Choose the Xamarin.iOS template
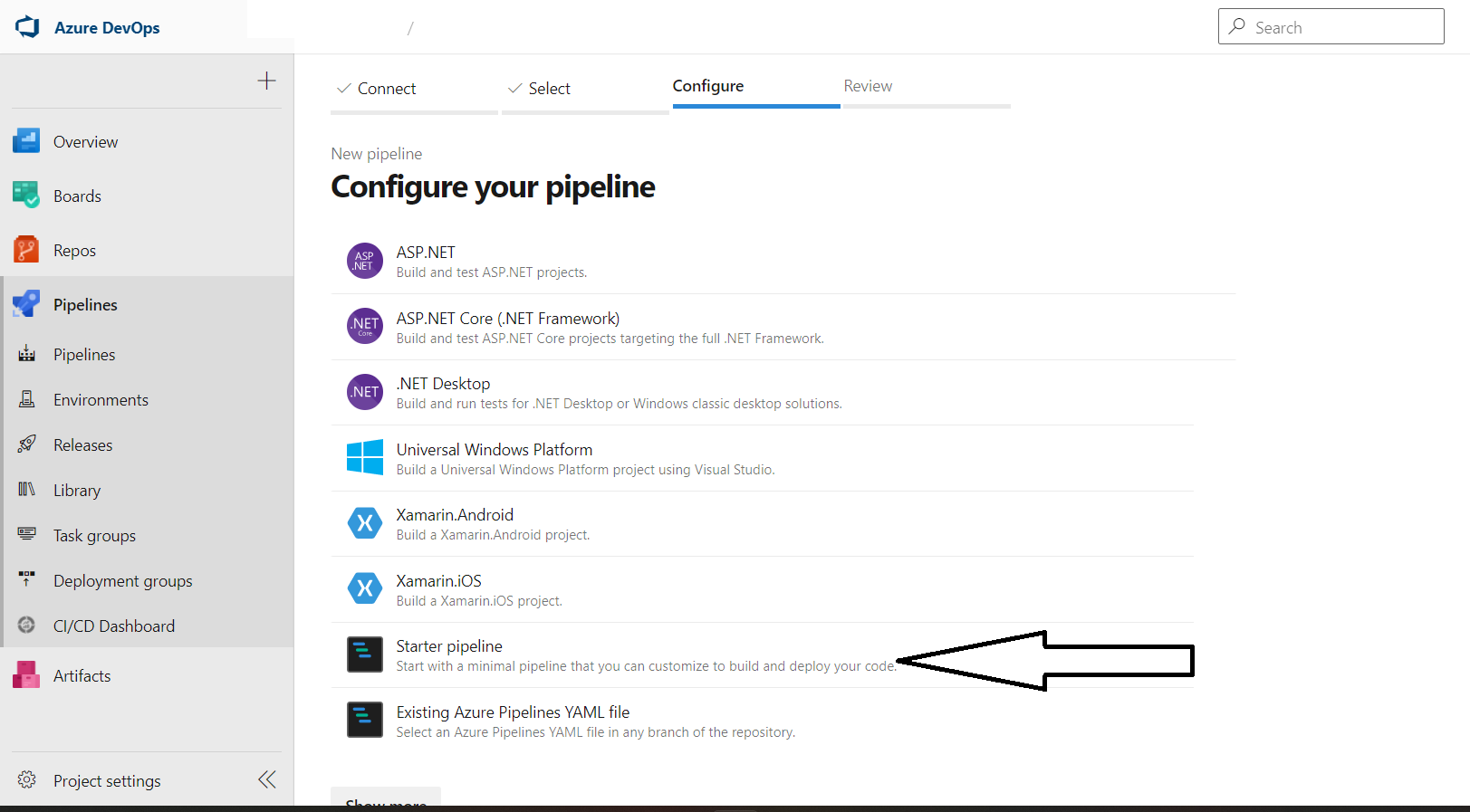This screenshot has width=1470, height=812. [439, 581]
